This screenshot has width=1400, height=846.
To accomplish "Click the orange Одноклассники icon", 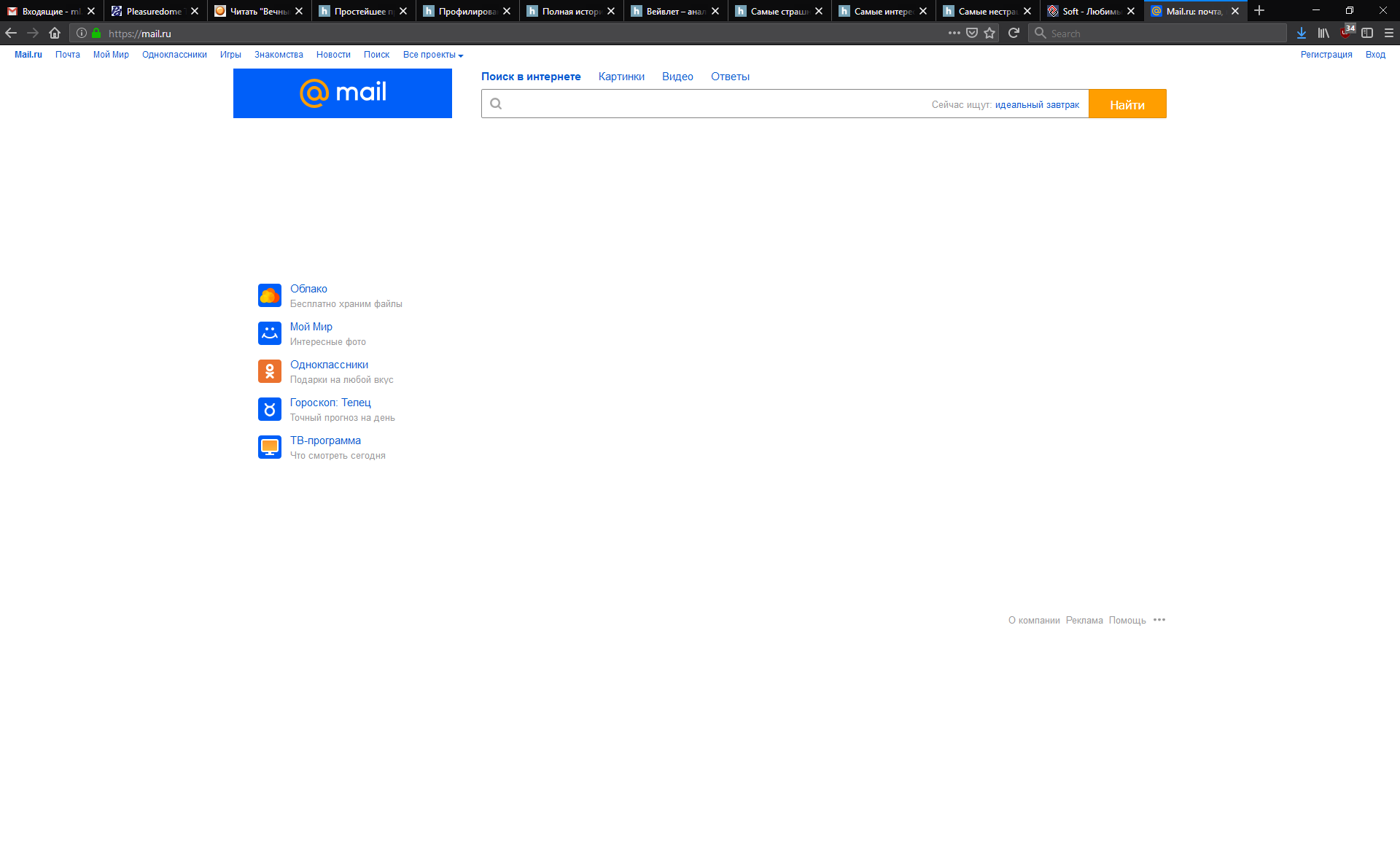I will coord(269,371).
